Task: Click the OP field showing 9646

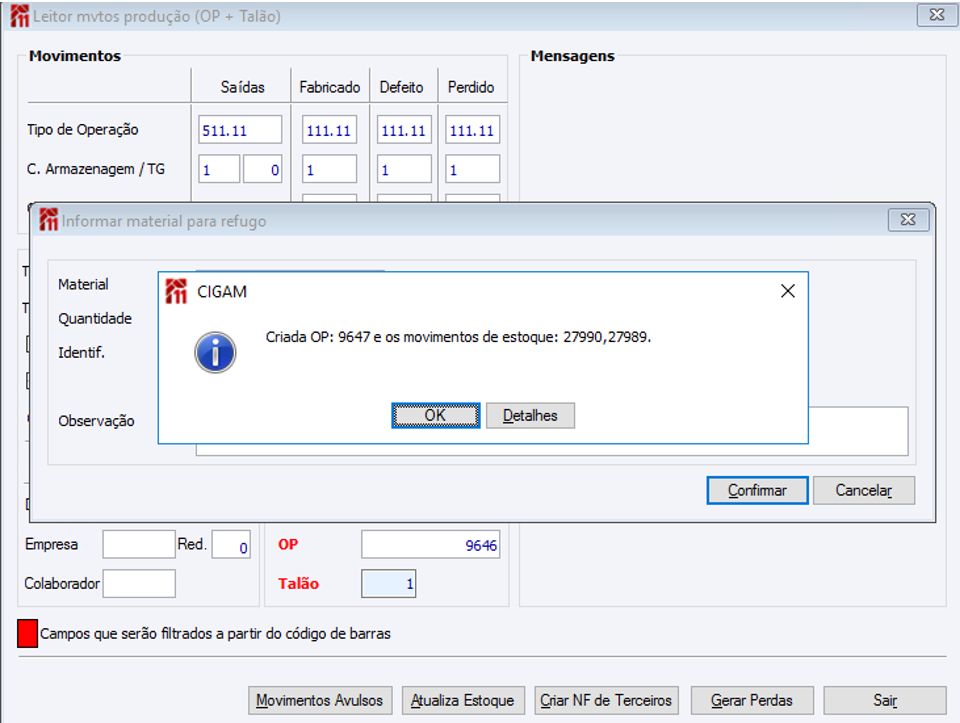Action: pyautogui.click(x=430, y=544)
